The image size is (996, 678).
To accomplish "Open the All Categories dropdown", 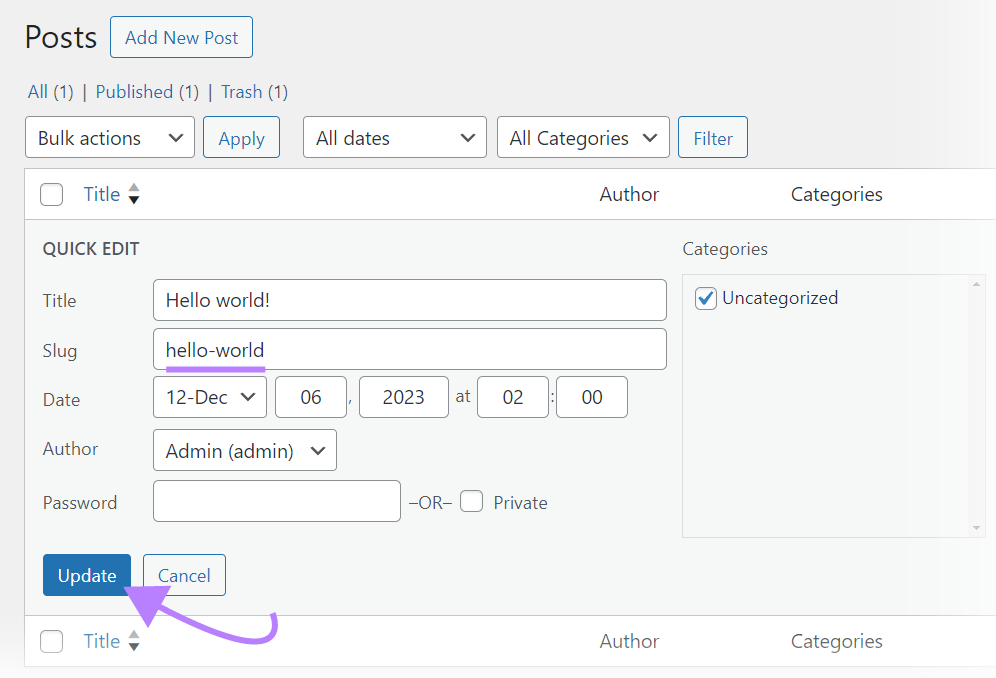I will [583, 137].
